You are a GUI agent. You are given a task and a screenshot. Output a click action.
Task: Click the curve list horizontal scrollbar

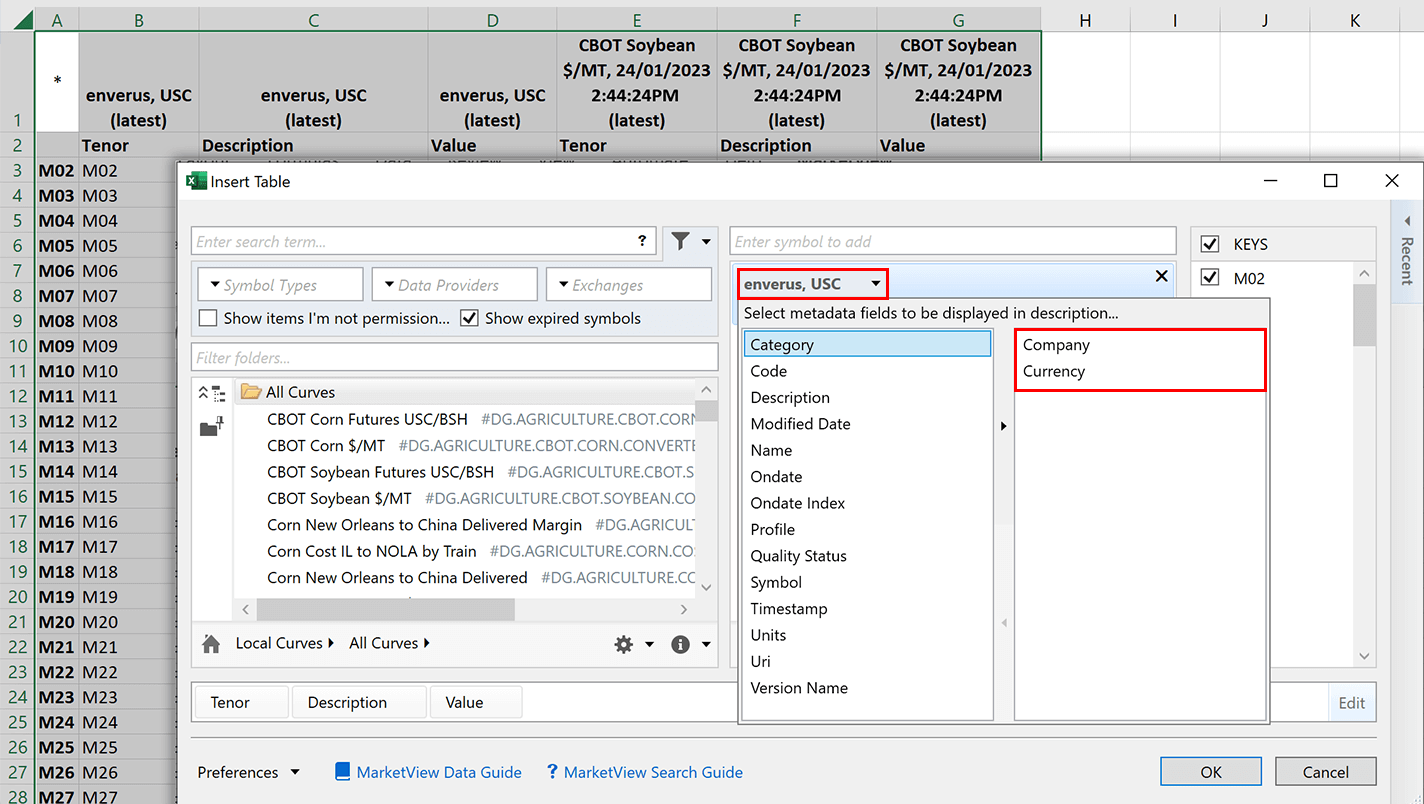tap(385, 609)
